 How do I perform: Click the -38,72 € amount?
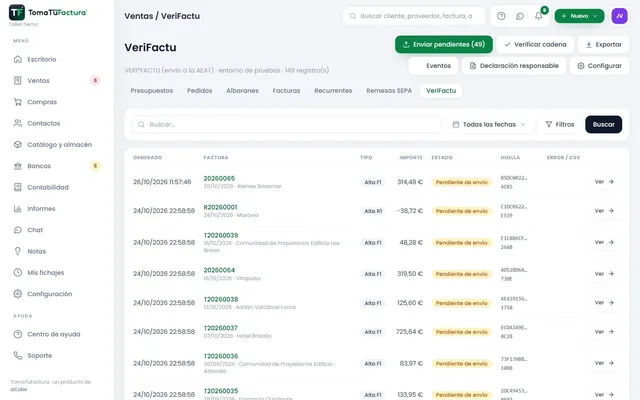click(409, 211)
